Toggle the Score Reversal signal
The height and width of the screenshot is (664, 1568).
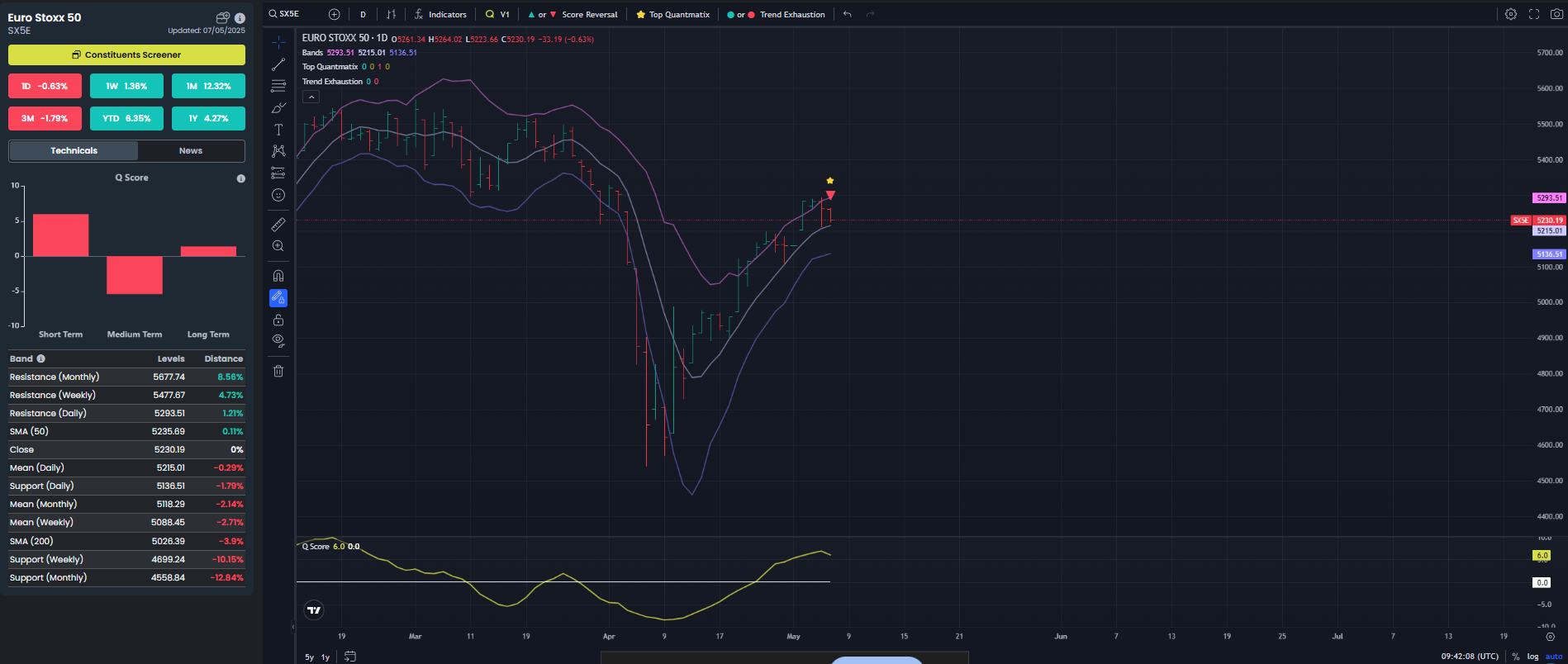pyautogui.click(x=573, y=14)
